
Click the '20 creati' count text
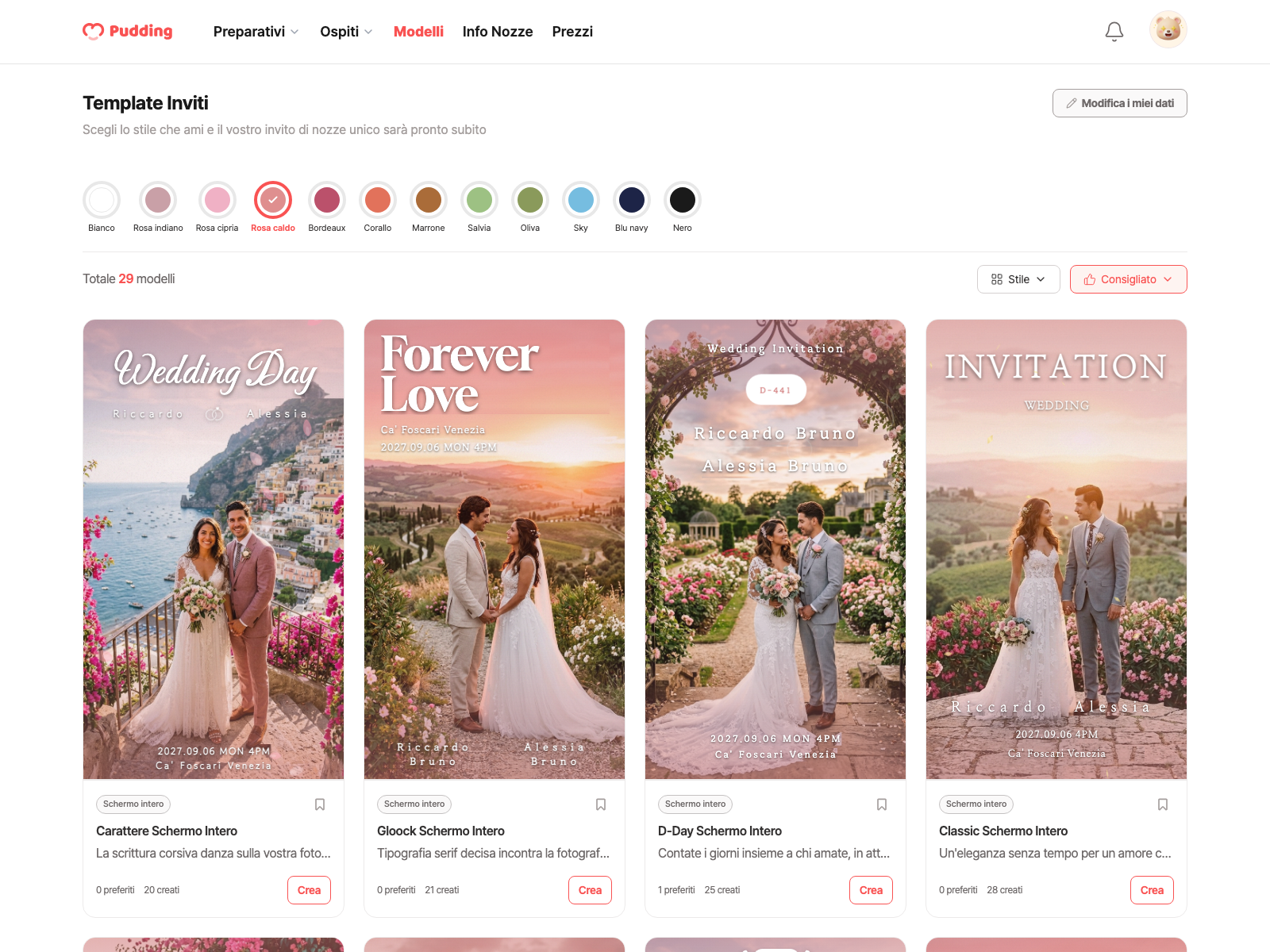pos(162,890)
